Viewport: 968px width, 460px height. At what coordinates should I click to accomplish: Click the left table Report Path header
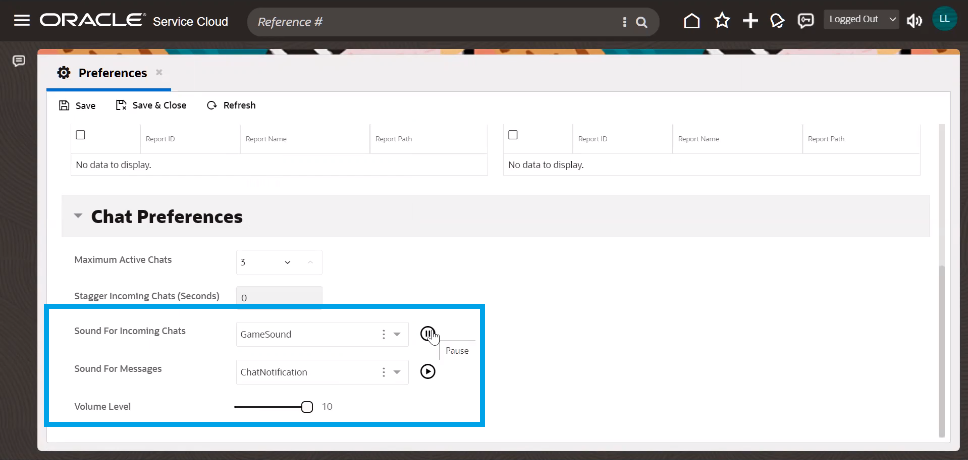tap(393, 139)
